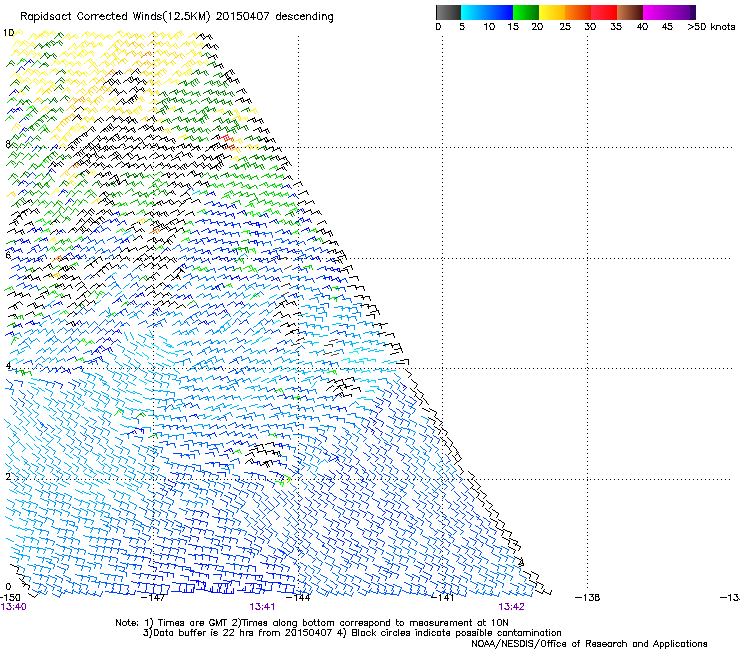This screenshot has width=740, height=650.
Task: Click the 'Data buffer is 22 hrs' footnote line
Action: [x=352, y=633]
